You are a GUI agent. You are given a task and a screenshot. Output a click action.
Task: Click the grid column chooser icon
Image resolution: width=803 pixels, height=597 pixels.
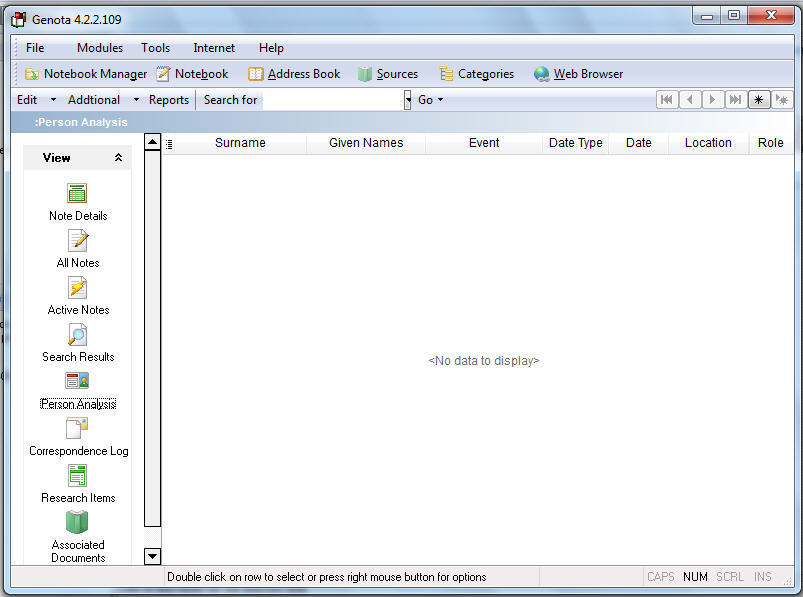click(x=169, y=144)
